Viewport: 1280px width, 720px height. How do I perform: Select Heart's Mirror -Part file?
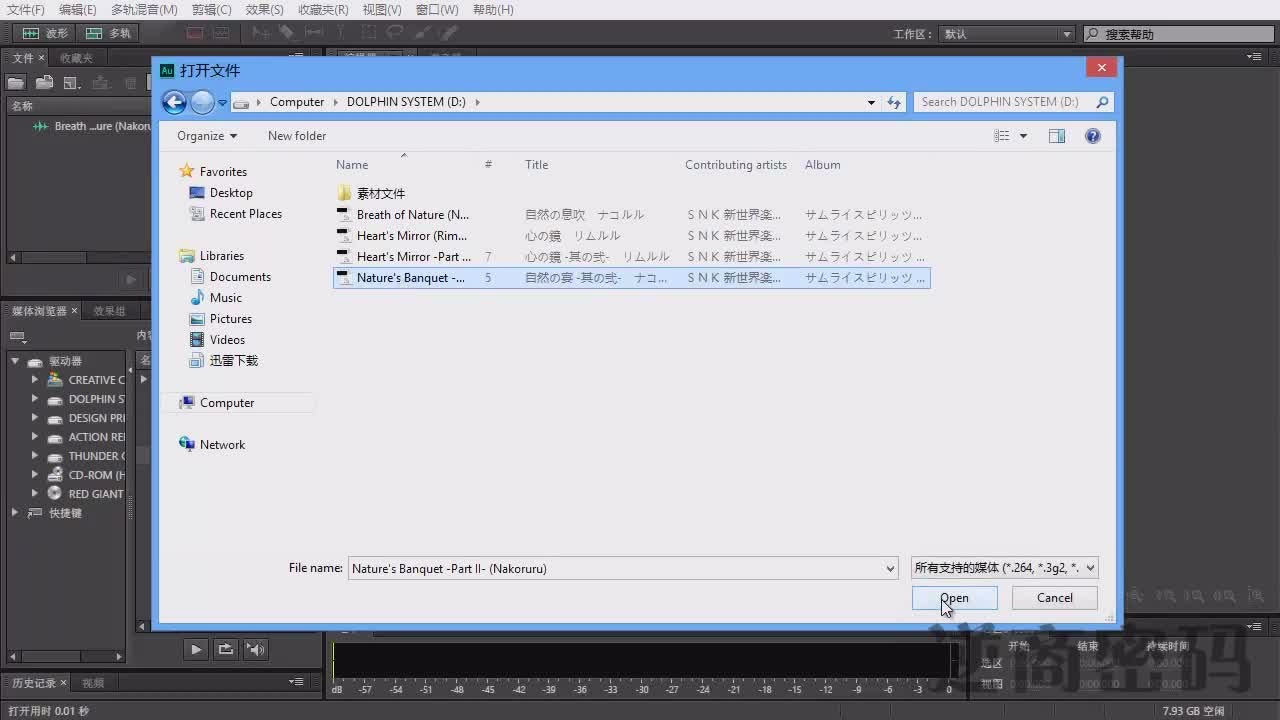413,257
